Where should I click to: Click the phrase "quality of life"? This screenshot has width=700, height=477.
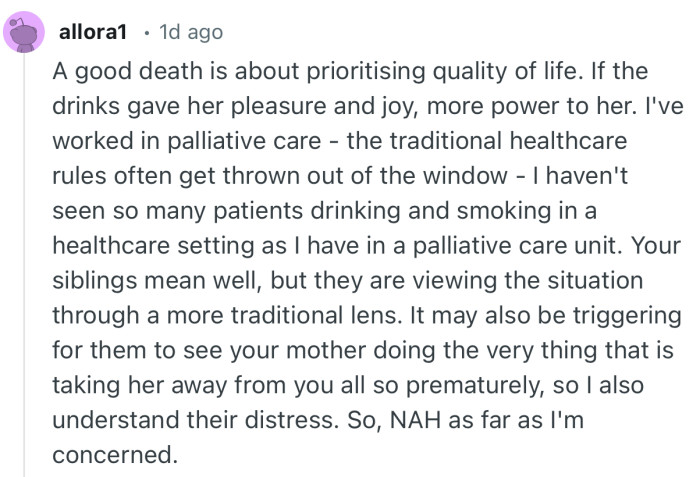505,72
